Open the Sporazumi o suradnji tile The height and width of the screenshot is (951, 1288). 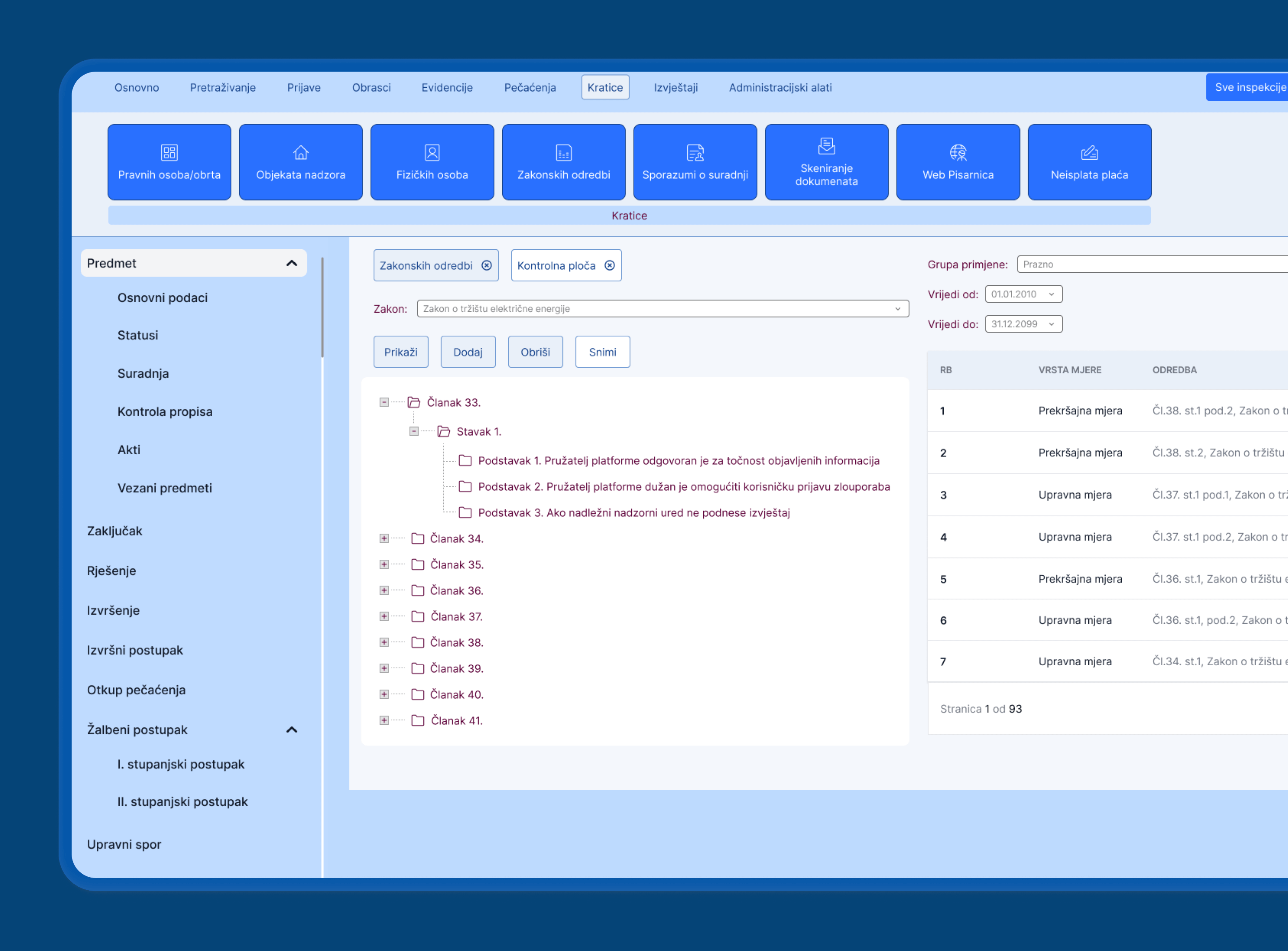[695, 162]
